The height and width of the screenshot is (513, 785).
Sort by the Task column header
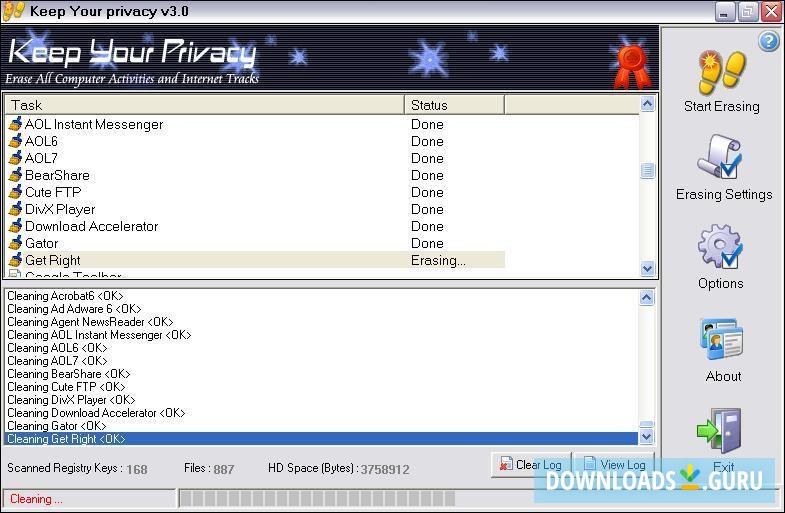(204, 105)
